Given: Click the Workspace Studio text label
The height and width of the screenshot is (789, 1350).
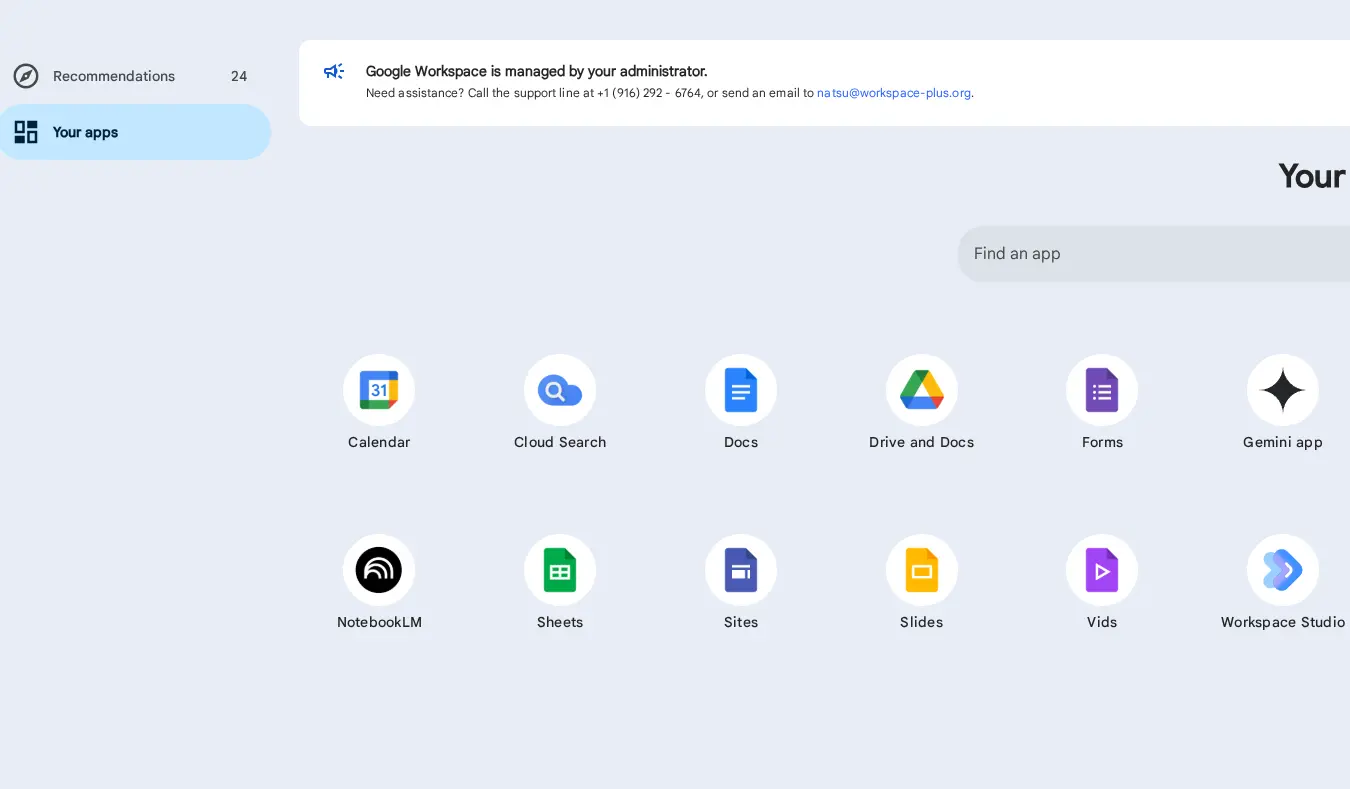Looking at the screenshot, I should point(1283,622).
